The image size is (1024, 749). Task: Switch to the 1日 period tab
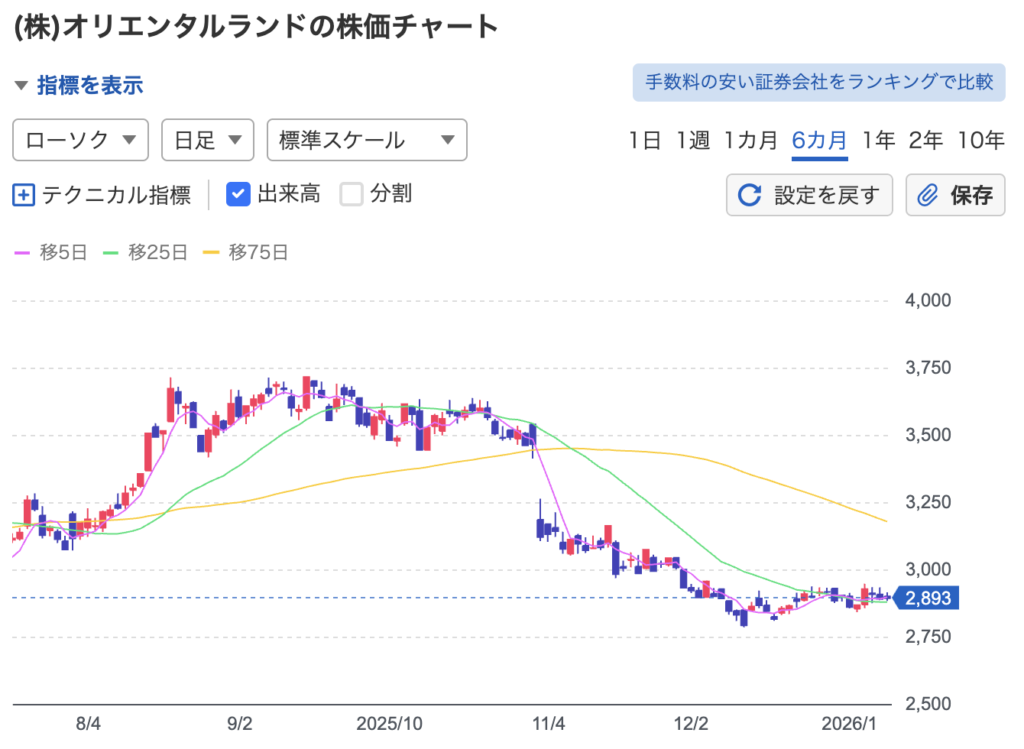pyautogui.click(x=645, y=140)
